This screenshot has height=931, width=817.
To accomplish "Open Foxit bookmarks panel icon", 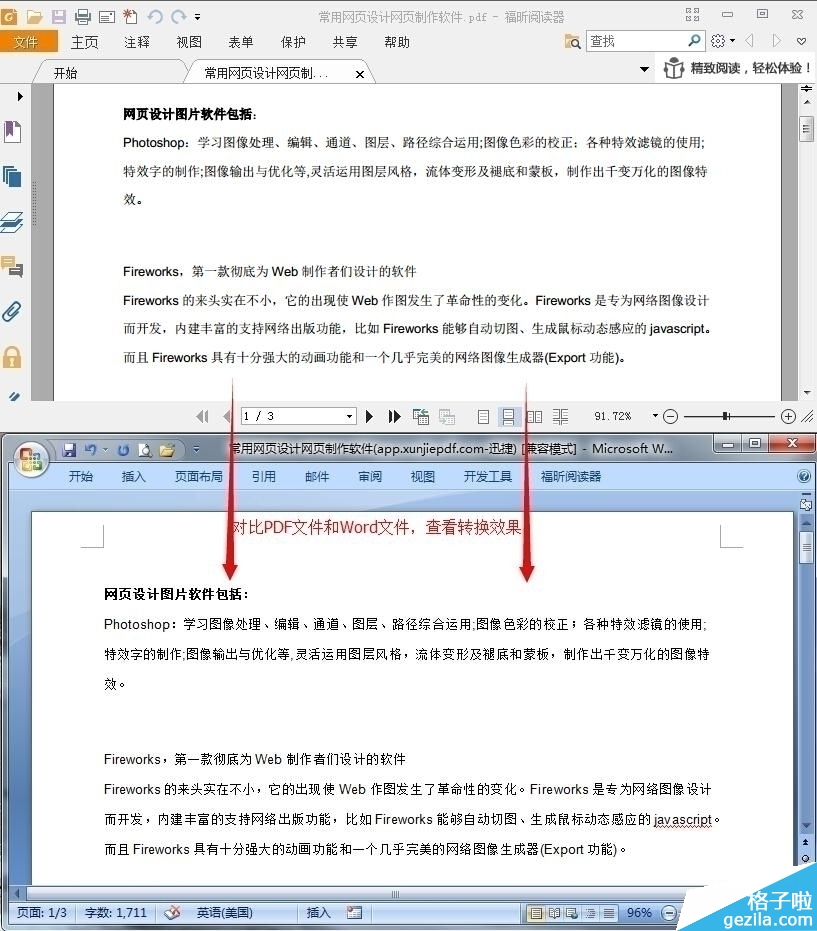I will pos(12,131).
